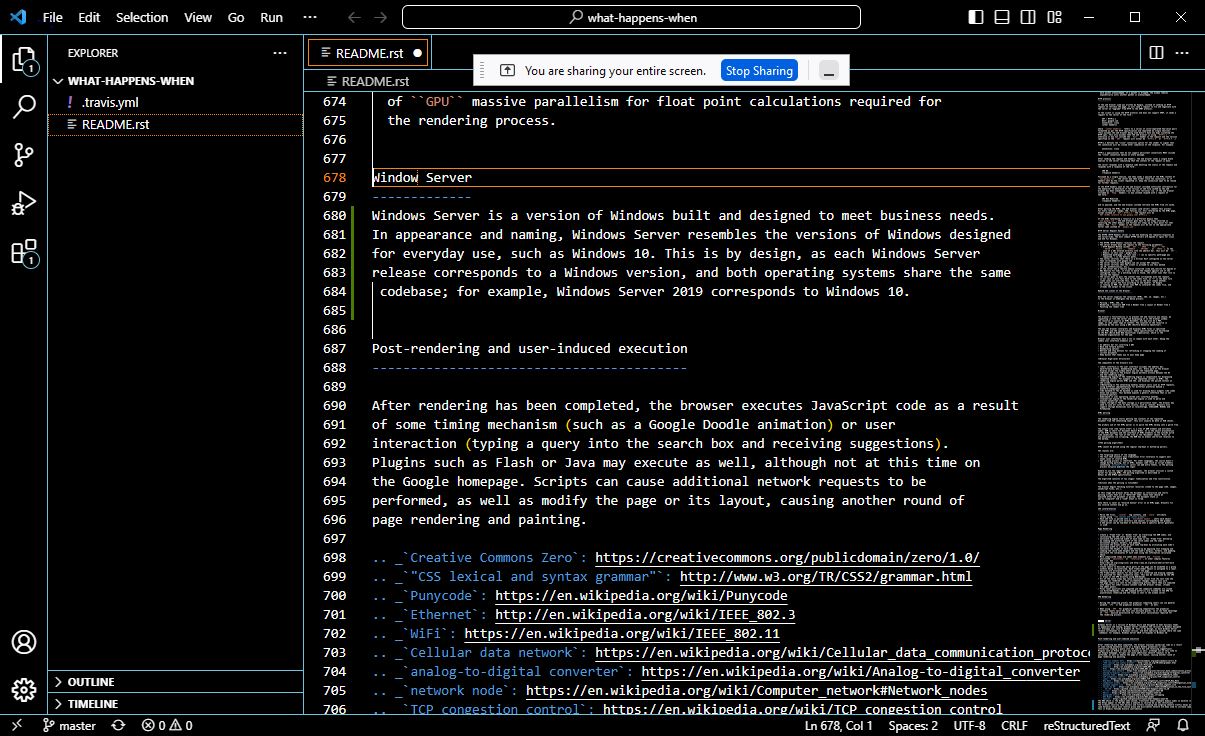Image resolution: width=1205 pixels, height=736 pixels.
Task: Change indentation via Spaces: 2
Action: click(913, 726)
